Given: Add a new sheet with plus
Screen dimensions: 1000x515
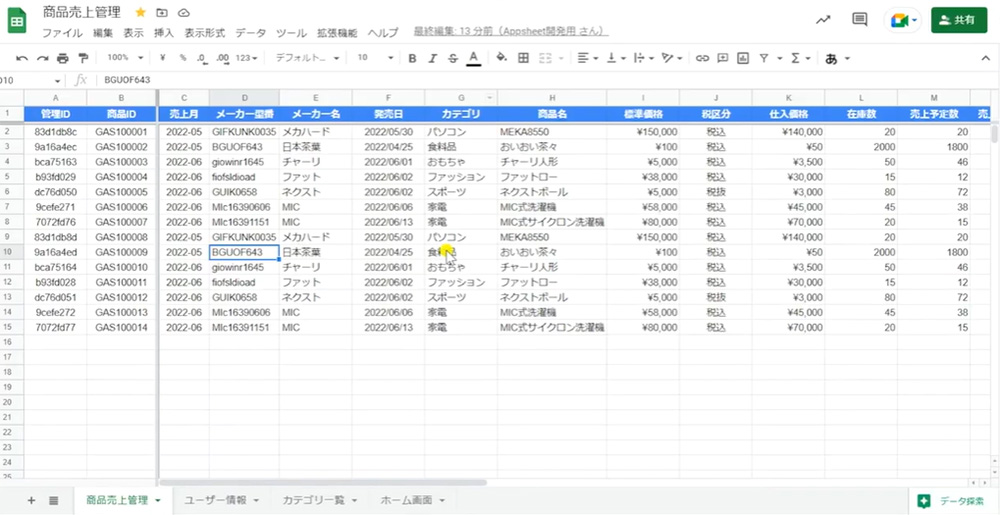Looking at the screenshot, I should tap(31, 501).
